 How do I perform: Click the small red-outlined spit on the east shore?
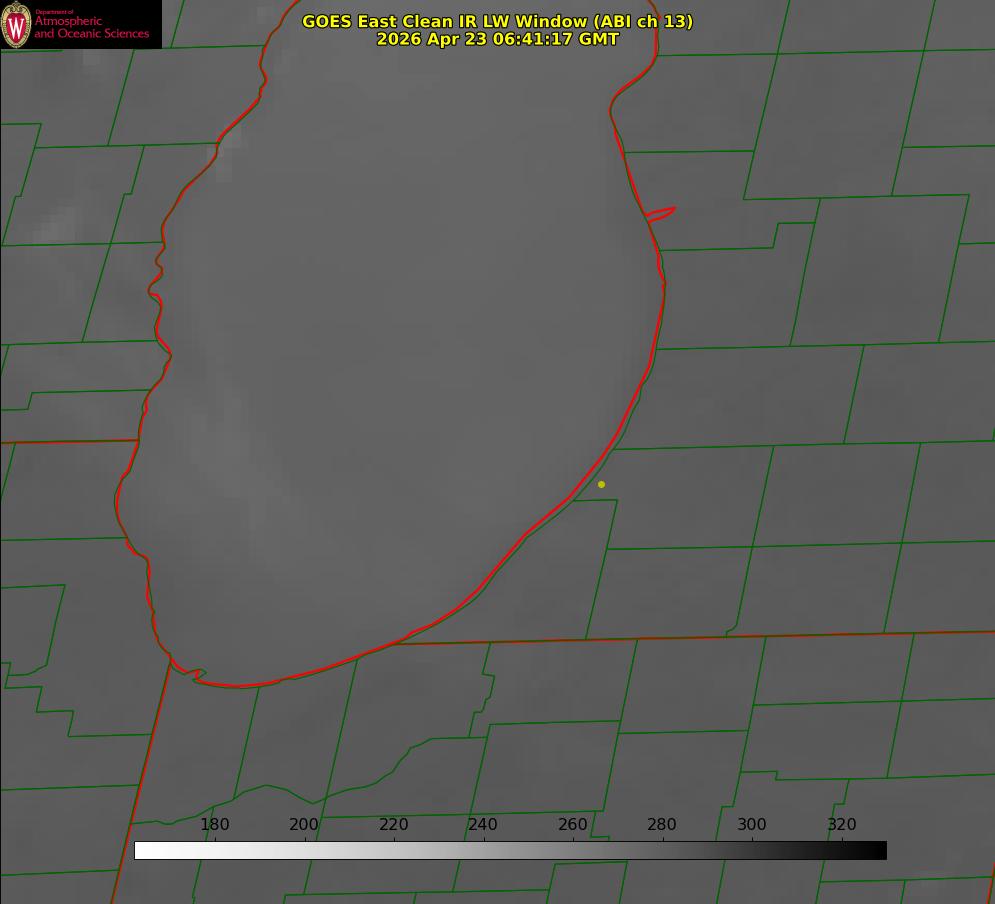click(660, 214)
